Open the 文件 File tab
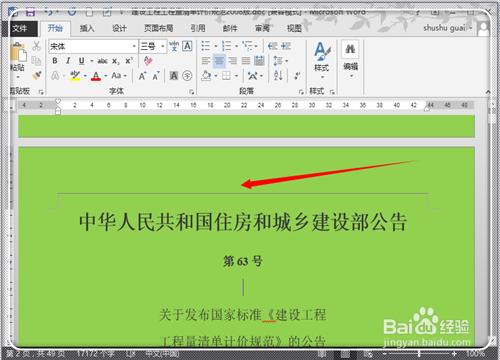Image resolution: width=500 pixels, height=360 pixels. (x=20, y=28)
